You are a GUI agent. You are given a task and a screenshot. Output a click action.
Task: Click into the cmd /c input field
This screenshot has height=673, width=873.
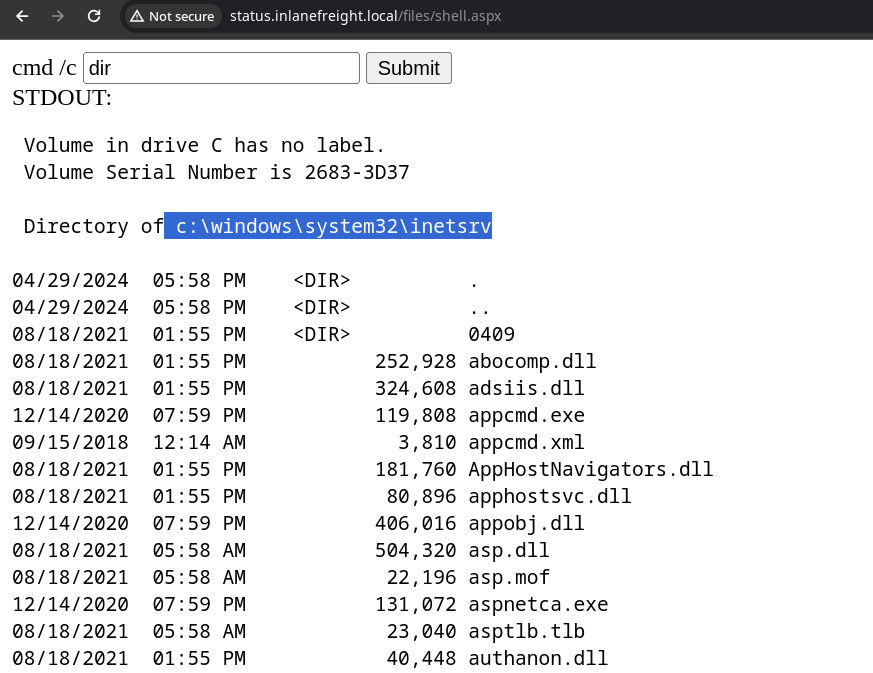tap(221, 68)
